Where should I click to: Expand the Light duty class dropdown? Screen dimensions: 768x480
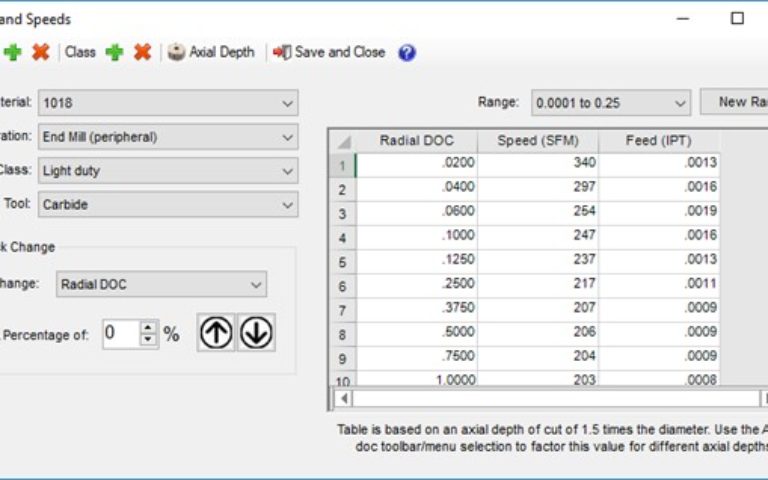point(168,170)
